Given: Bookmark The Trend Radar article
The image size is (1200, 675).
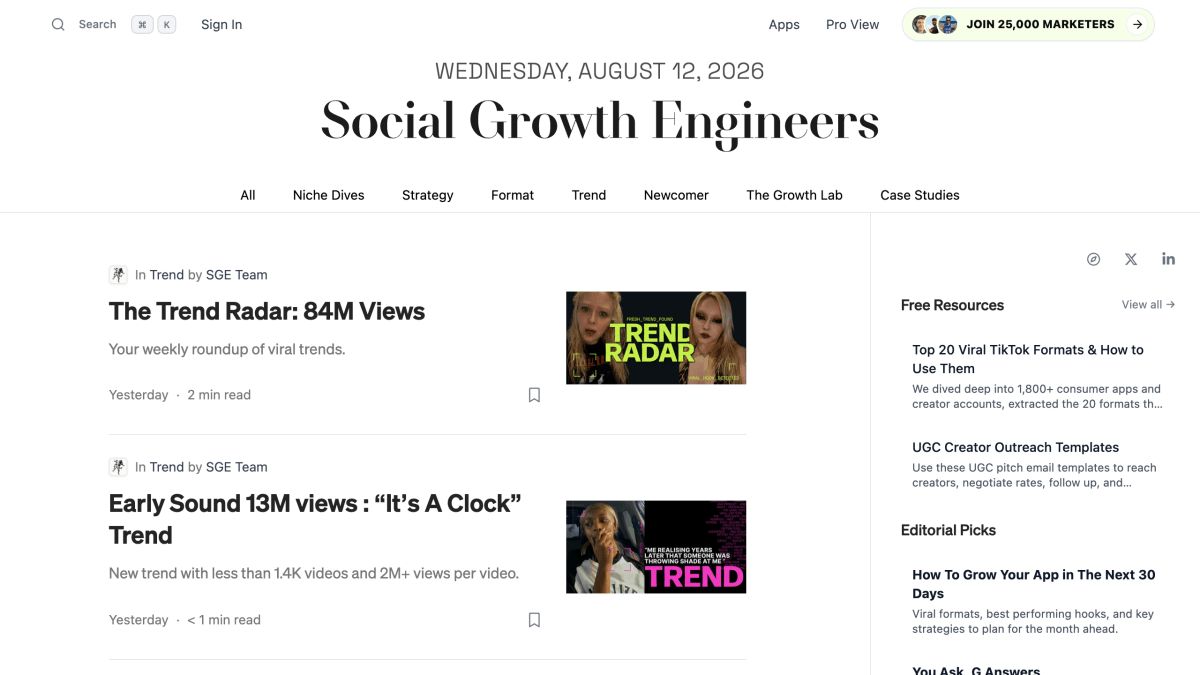Looking at the screenshot, I should tap(534, 395).
